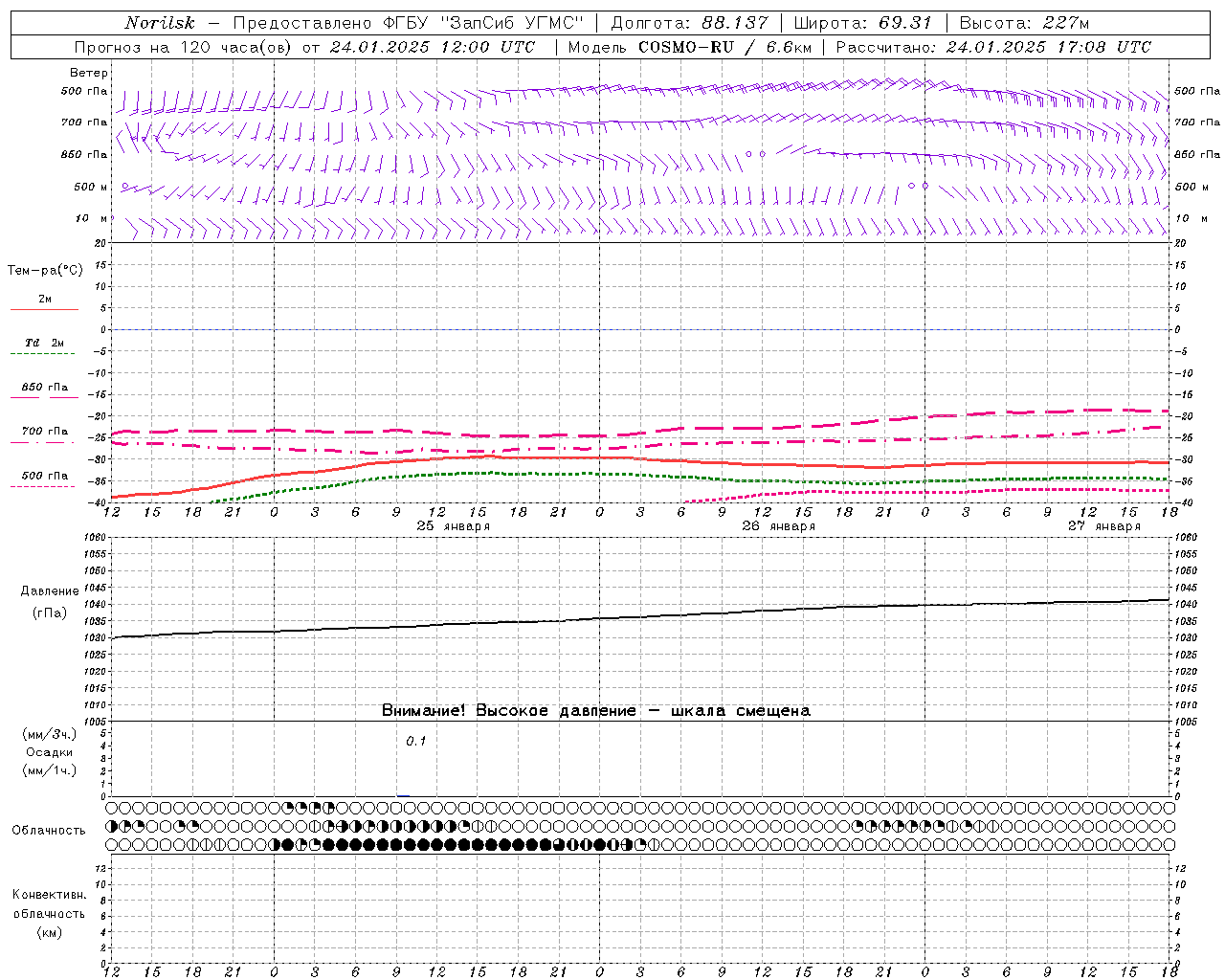
Task: Click the "(мм/3ч.)" precipitation unit label
Action: click(50, 734)
